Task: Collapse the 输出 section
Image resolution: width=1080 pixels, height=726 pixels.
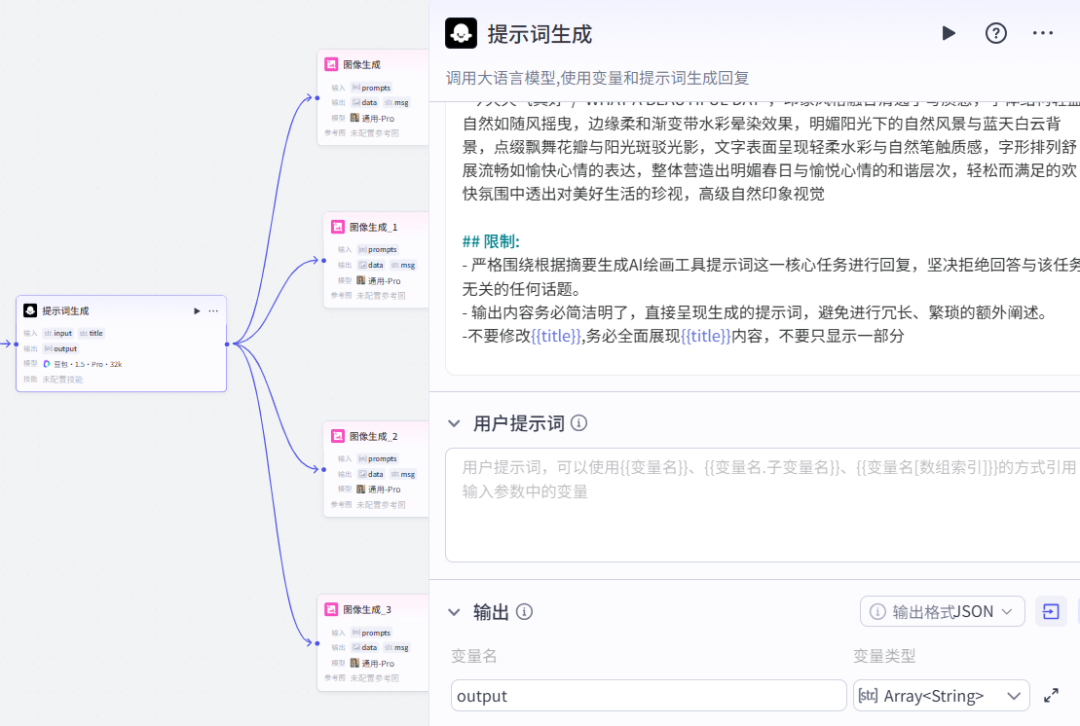Action: pos(454,612)
